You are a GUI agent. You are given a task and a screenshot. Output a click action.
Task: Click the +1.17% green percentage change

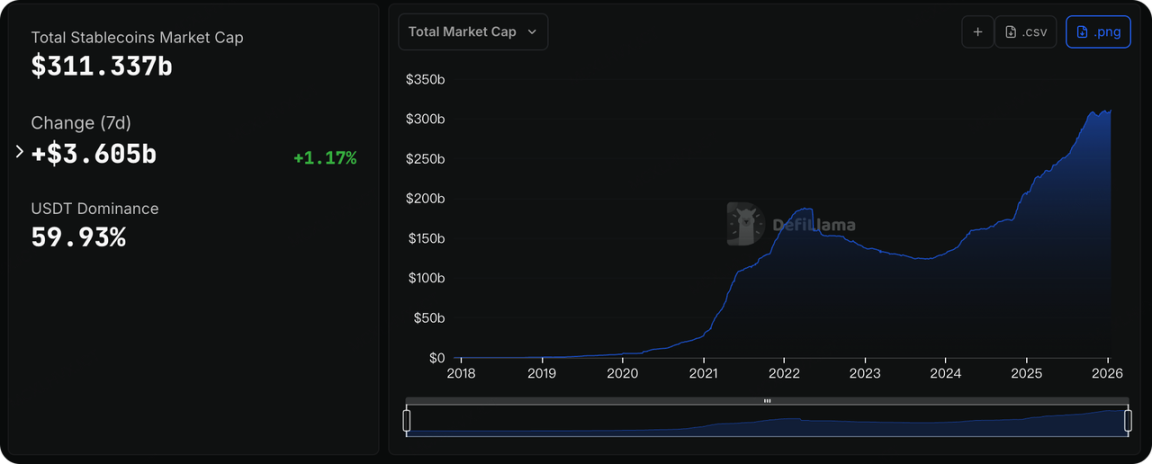(324, 158)
